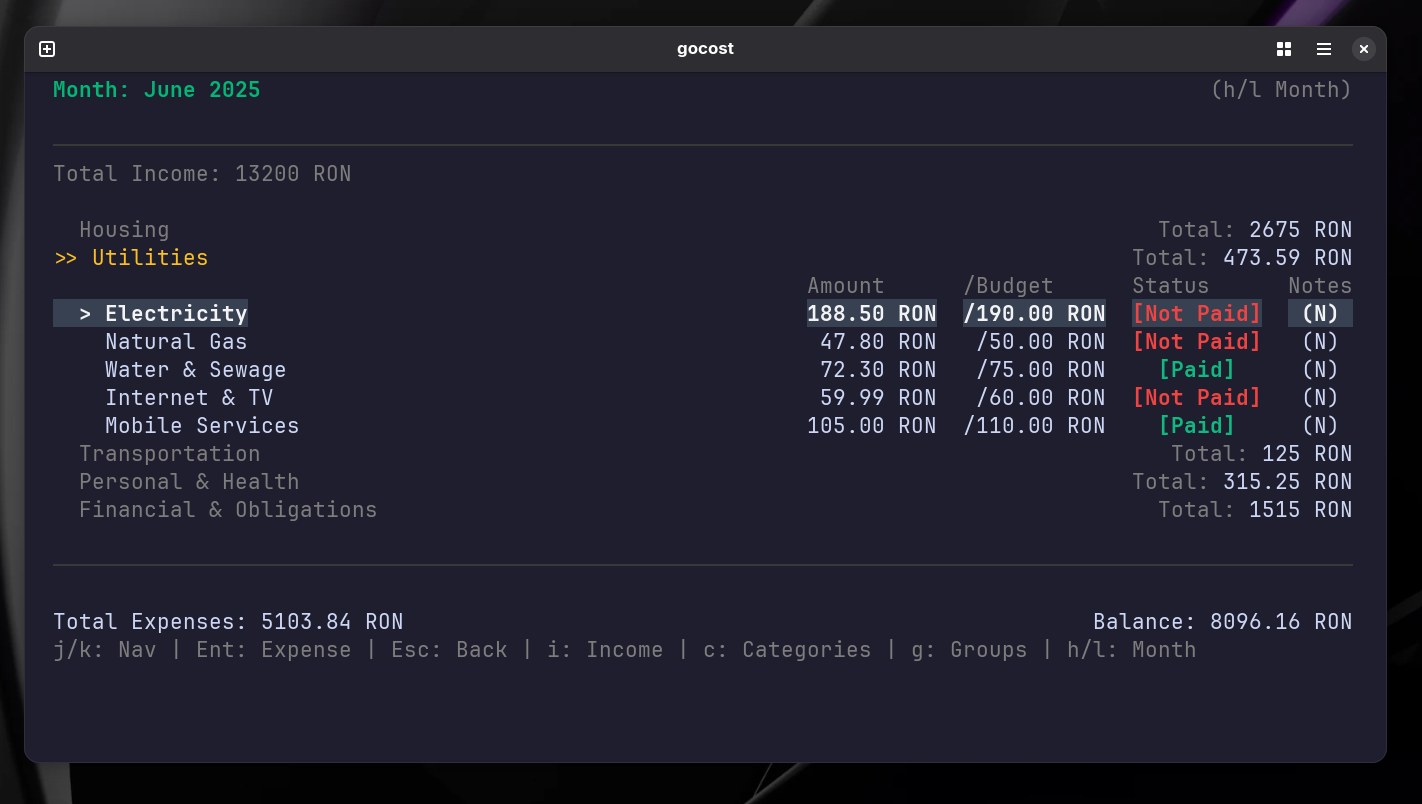The height and width of the screenshot is (804, 1422).
Task: Expand the Transportation category group
Action: [170, 454]
